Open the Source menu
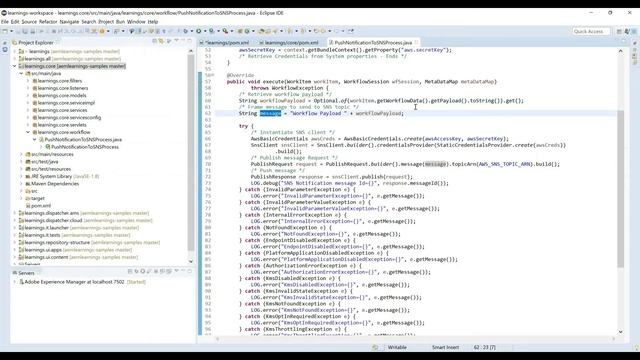The image size is (640, 360). tap(29, 22)
